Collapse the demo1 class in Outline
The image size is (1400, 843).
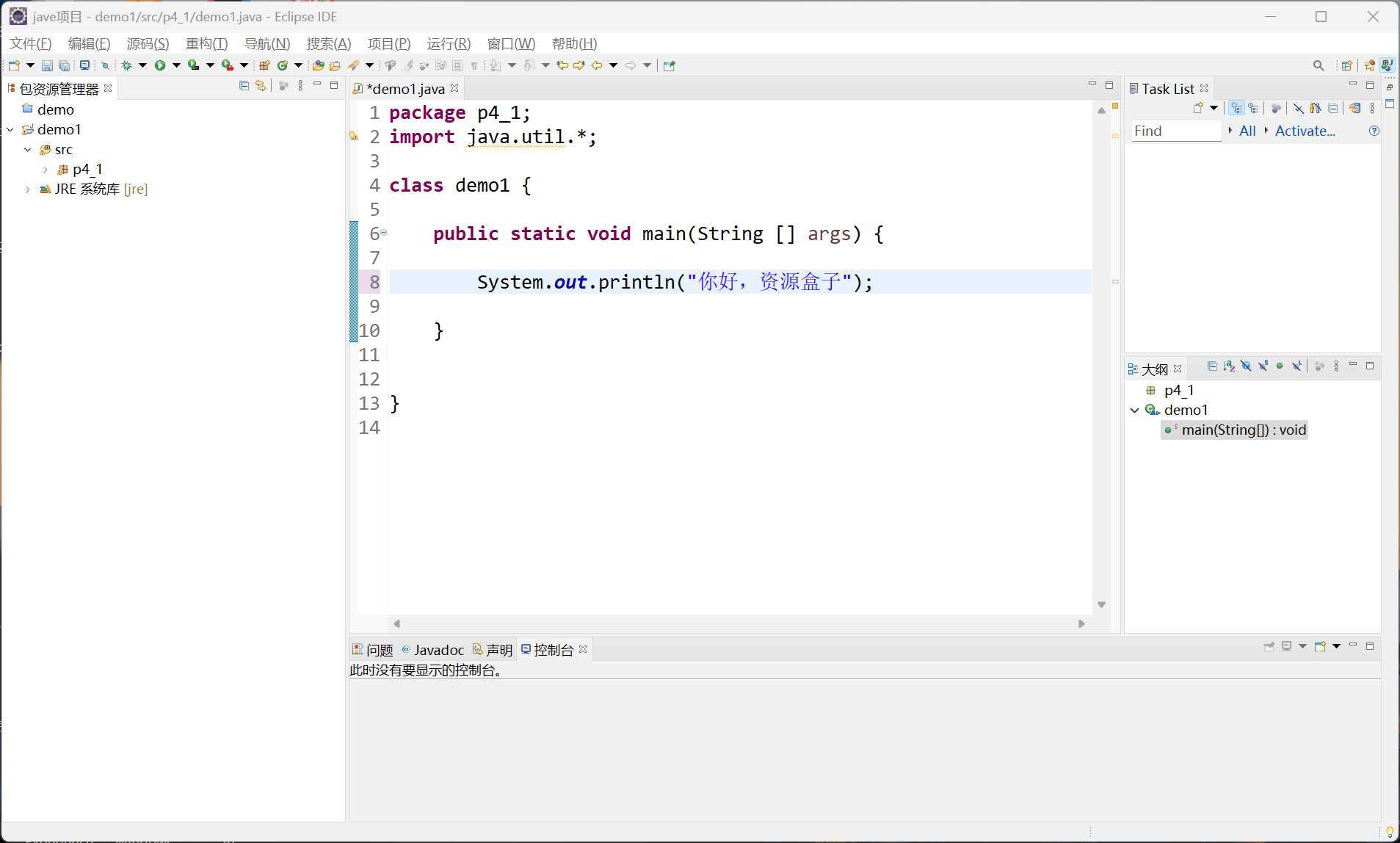click(x=1135, y=410)
